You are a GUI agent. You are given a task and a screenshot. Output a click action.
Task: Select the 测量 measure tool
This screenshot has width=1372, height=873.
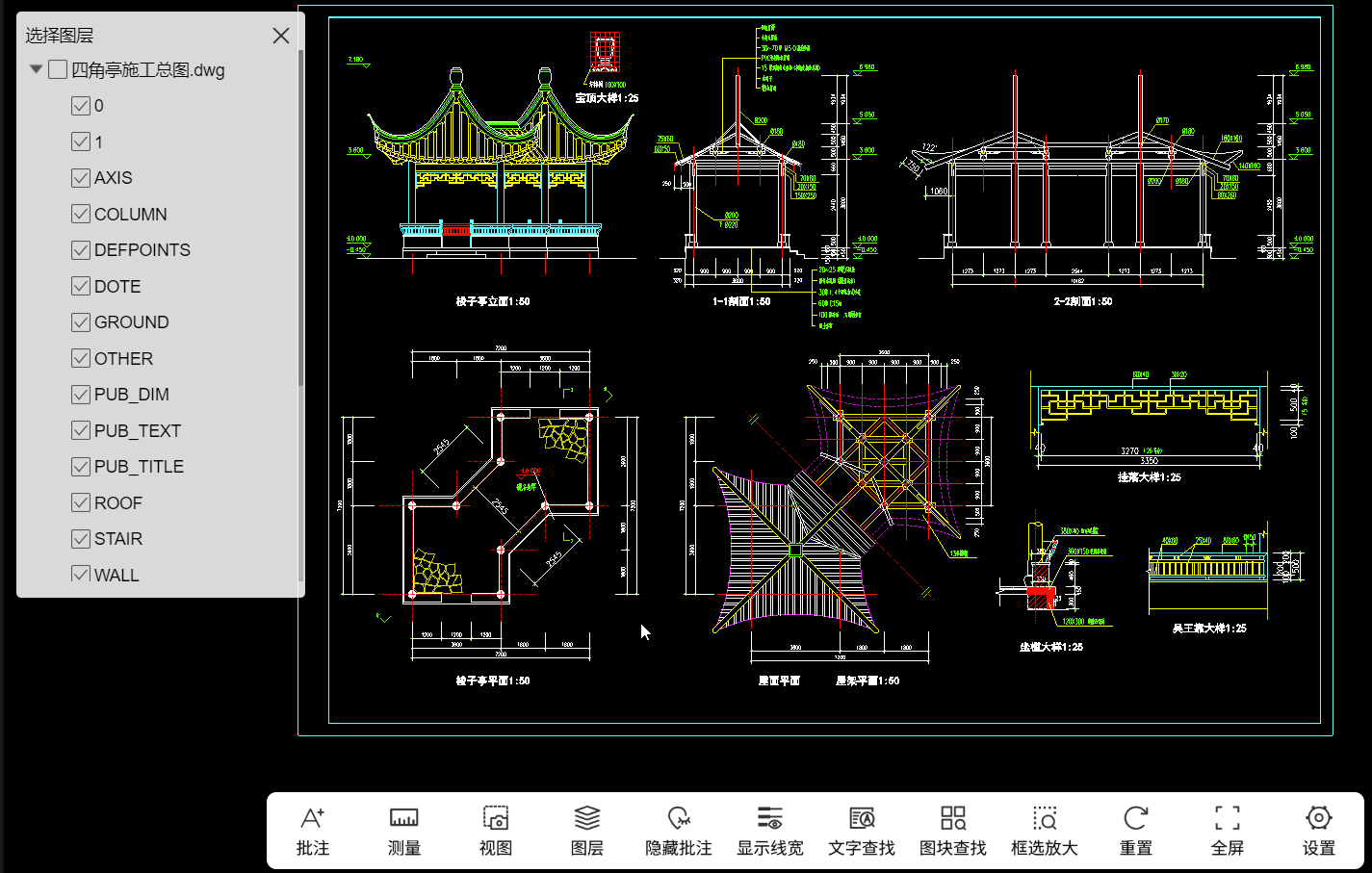(x=404, y=831)
